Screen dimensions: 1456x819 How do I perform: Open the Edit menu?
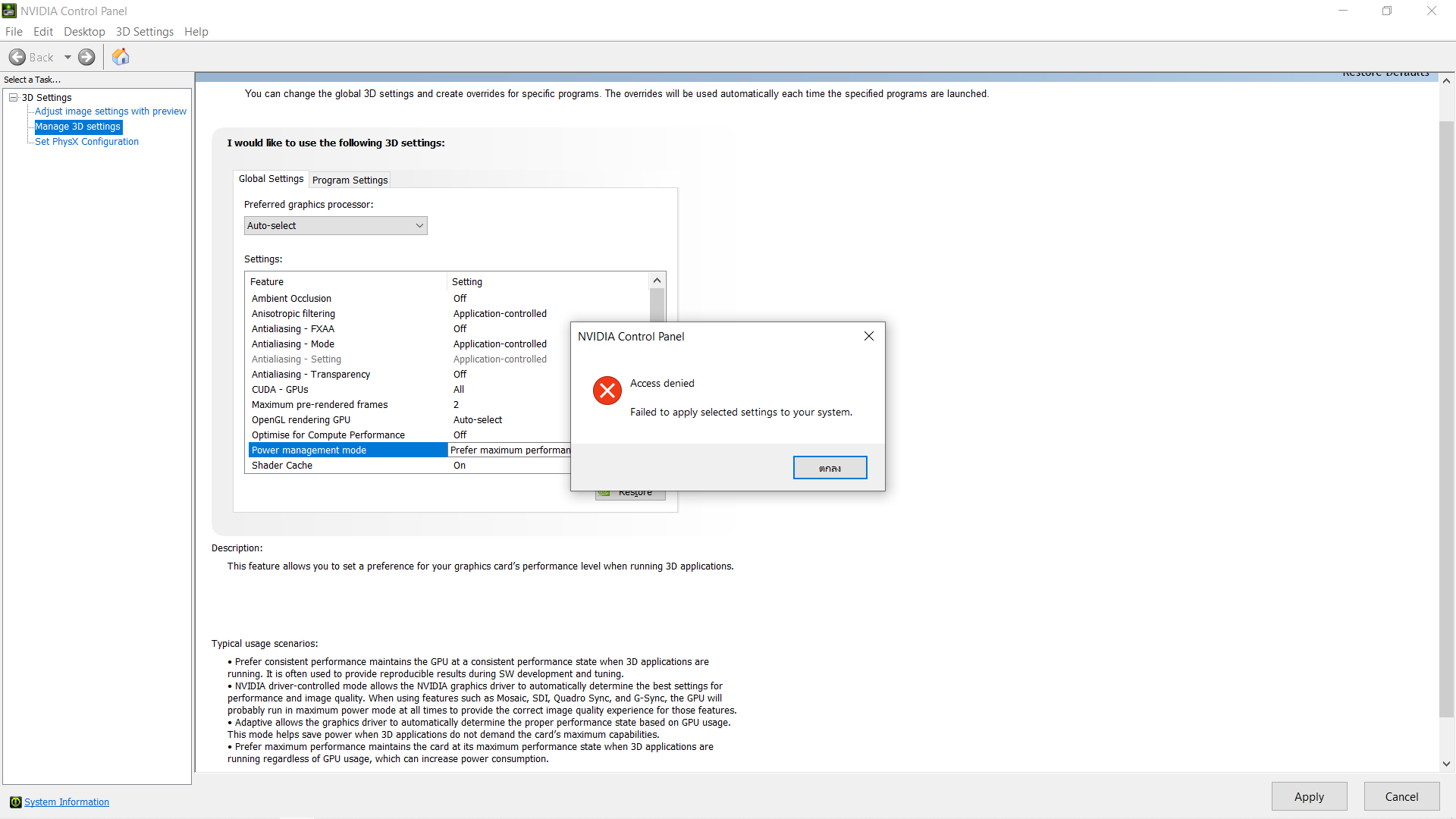(43, 32)
